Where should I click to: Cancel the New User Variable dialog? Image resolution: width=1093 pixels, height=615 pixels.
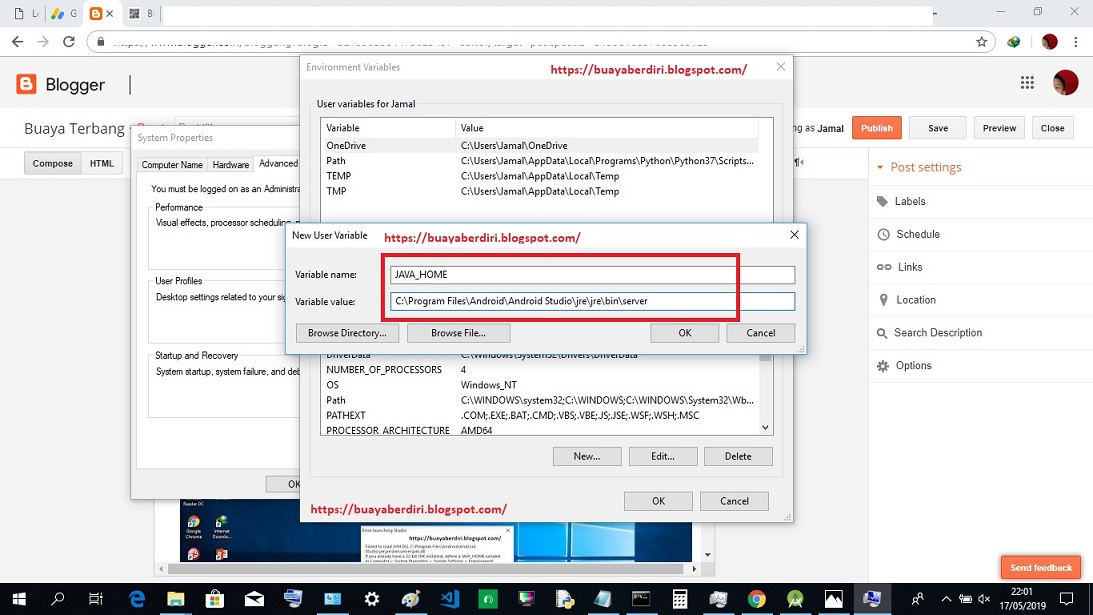point(760,333)
